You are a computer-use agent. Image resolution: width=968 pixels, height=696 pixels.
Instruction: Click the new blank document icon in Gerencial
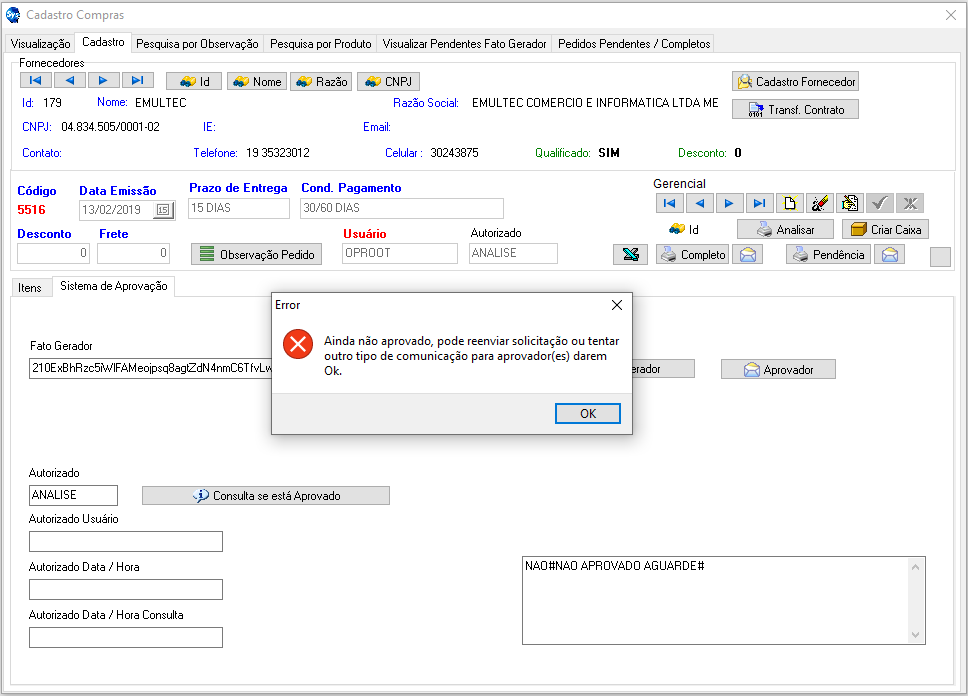790,203
